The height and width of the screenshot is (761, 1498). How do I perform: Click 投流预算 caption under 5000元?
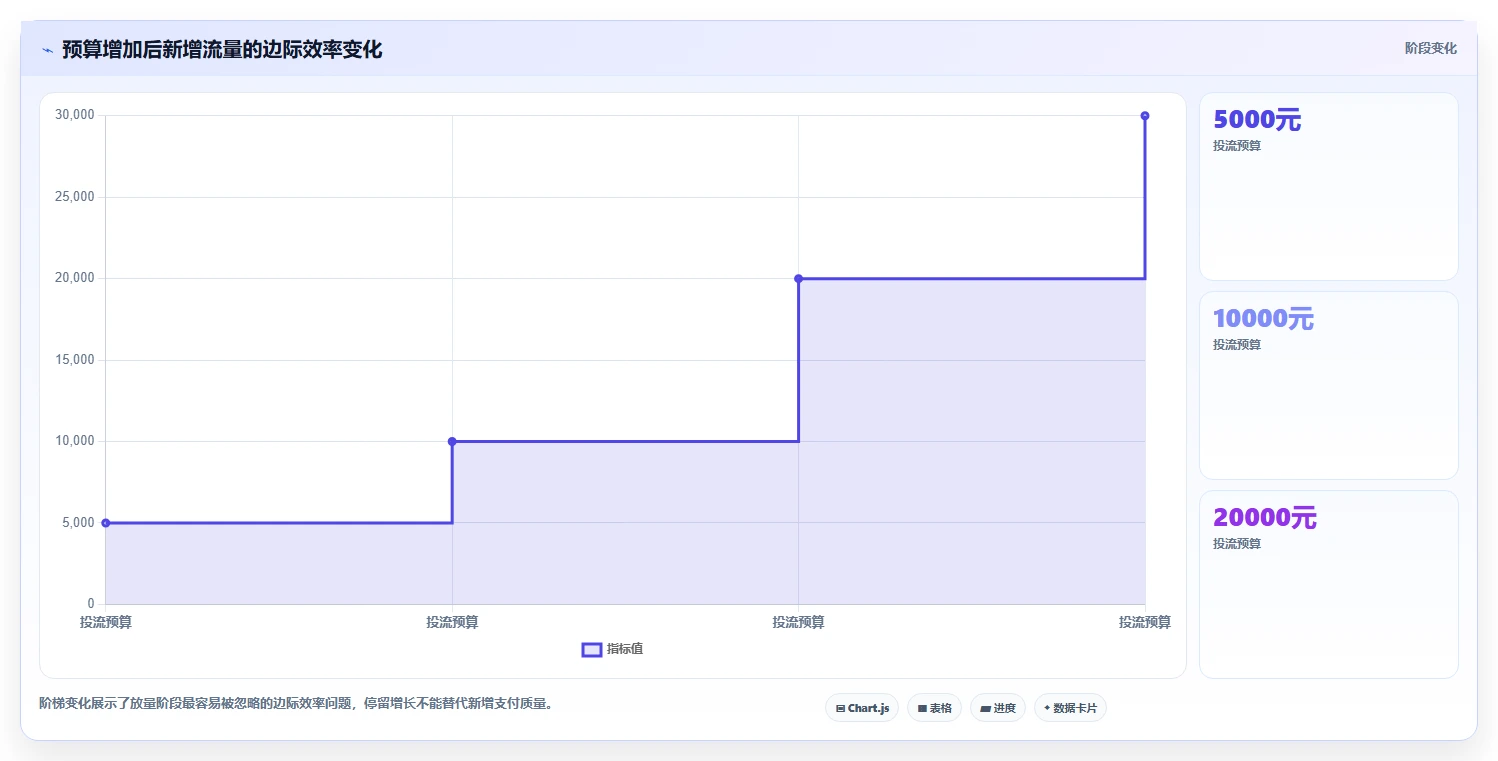(1237, 145)
